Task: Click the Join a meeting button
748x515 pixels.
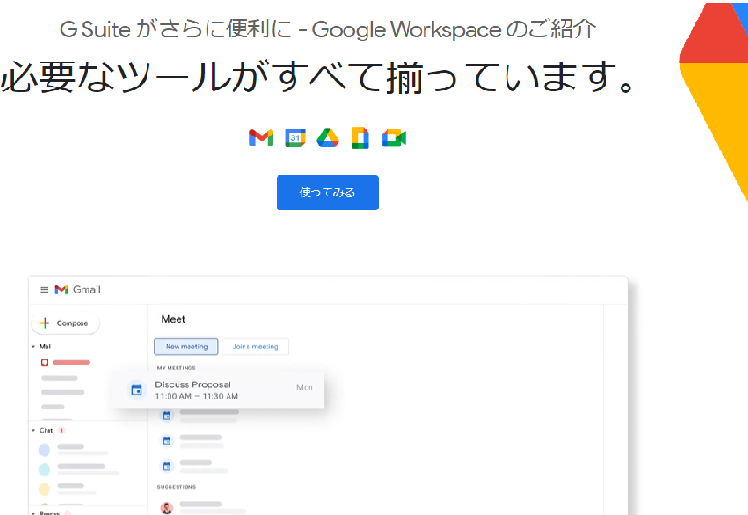Action: (255, 347)
